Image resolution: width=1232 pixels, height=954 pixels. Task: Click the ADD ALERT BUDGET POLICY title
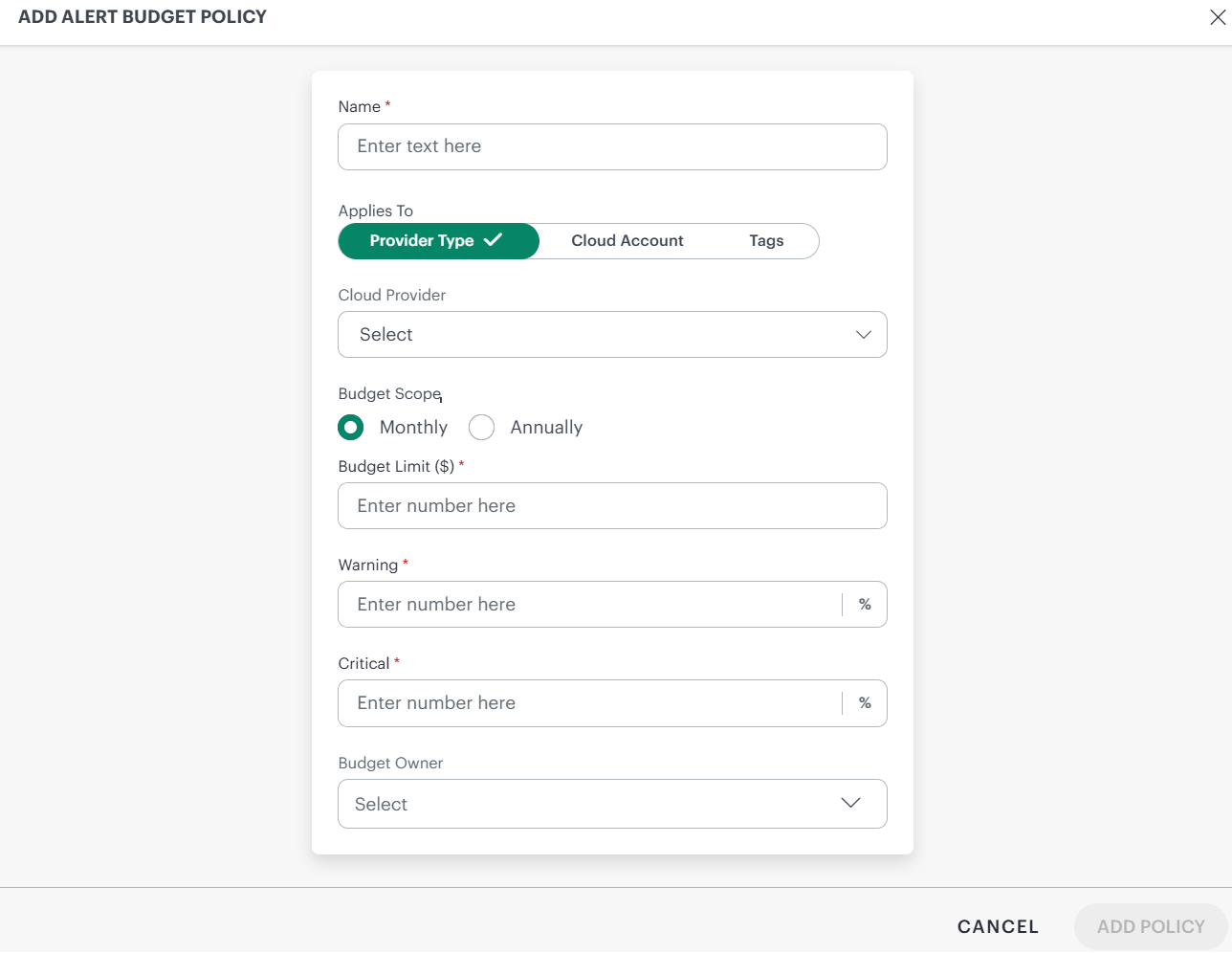coord(143,16)
